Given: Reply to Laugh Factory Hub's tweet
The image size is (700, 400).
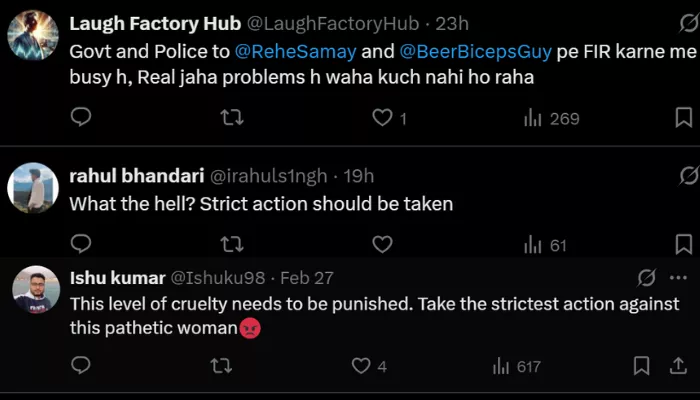Looking at the screenshot, I should [x=82, y=118].
